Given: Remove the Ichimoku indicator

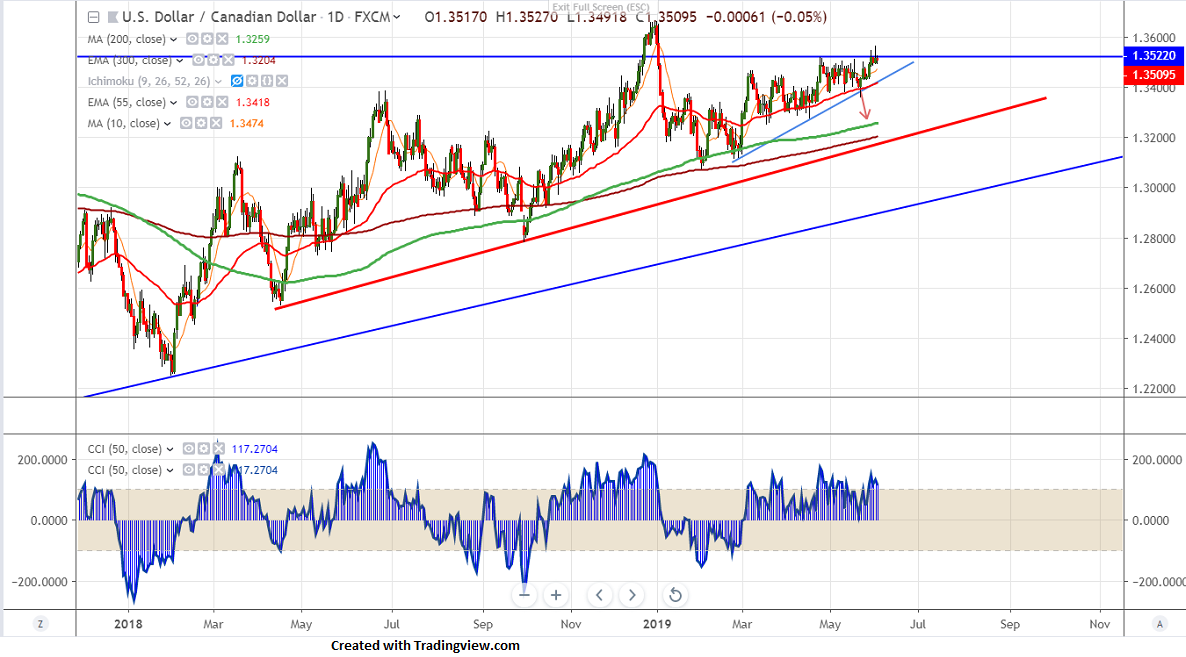Looking at the screenshot, I should (281, 81).
